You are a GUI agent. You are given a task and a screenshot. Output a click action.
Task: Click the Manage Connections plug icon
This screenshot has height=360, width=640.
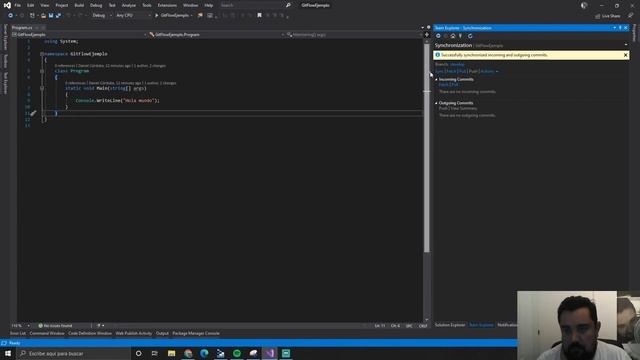point(460,36)
